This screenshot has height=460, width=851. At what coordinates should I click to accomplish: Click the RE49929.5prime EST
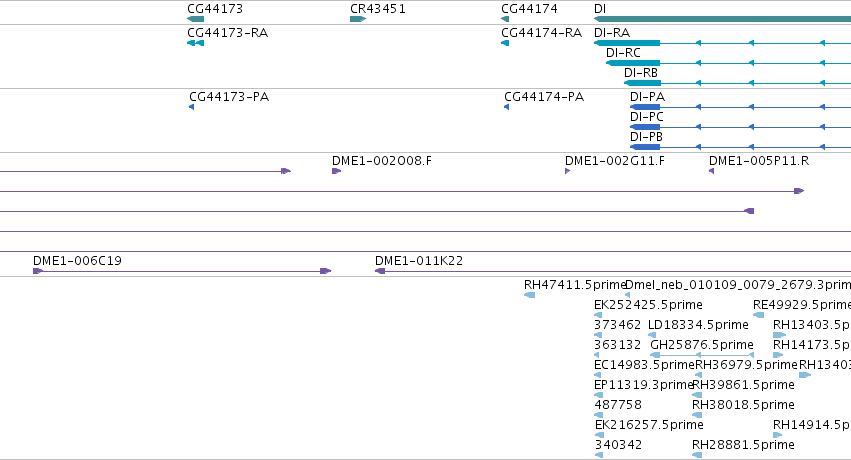[x=759, y=315]
